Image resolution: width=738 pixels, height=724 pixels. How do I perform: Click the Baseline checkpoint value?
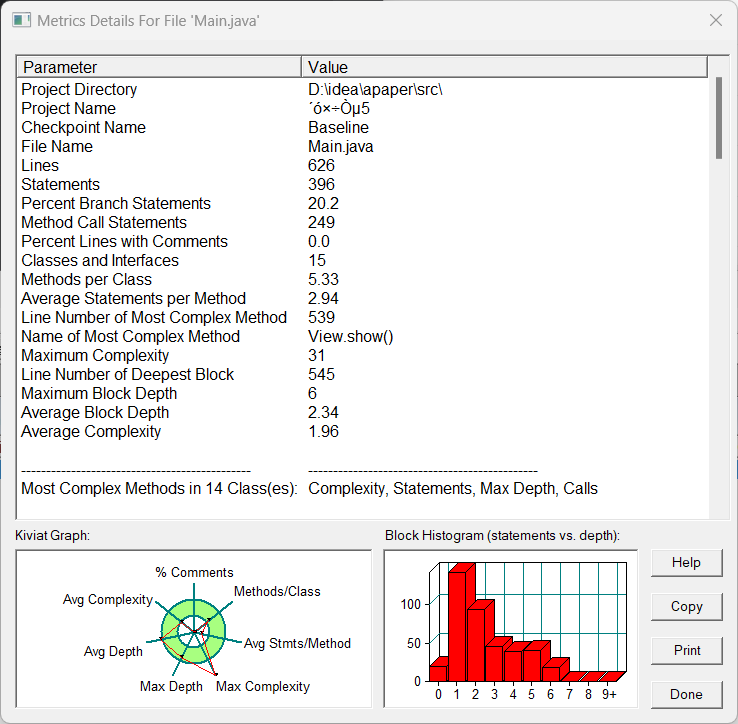[338, 128]
